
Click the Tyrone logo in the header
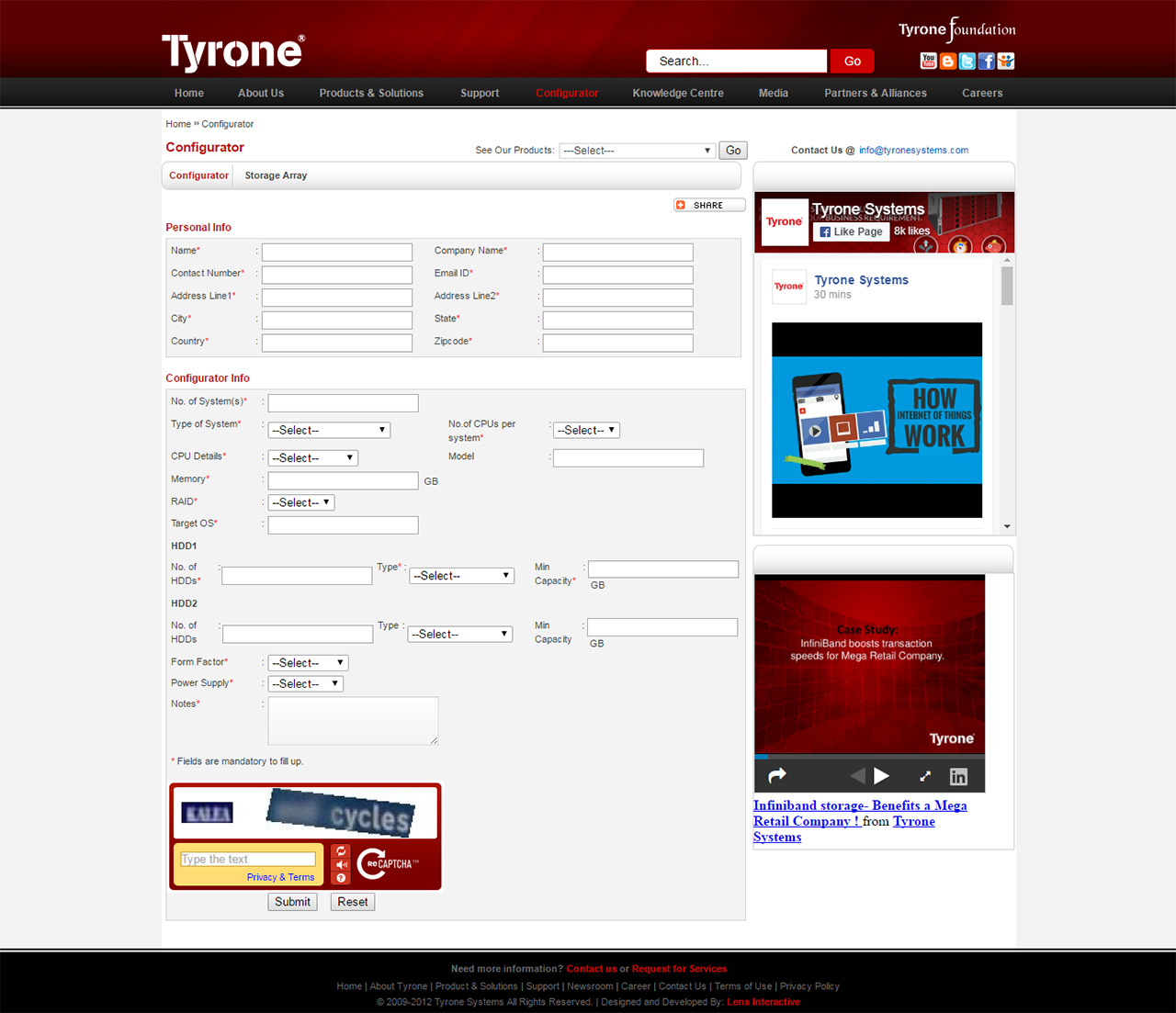coord(233,52)
